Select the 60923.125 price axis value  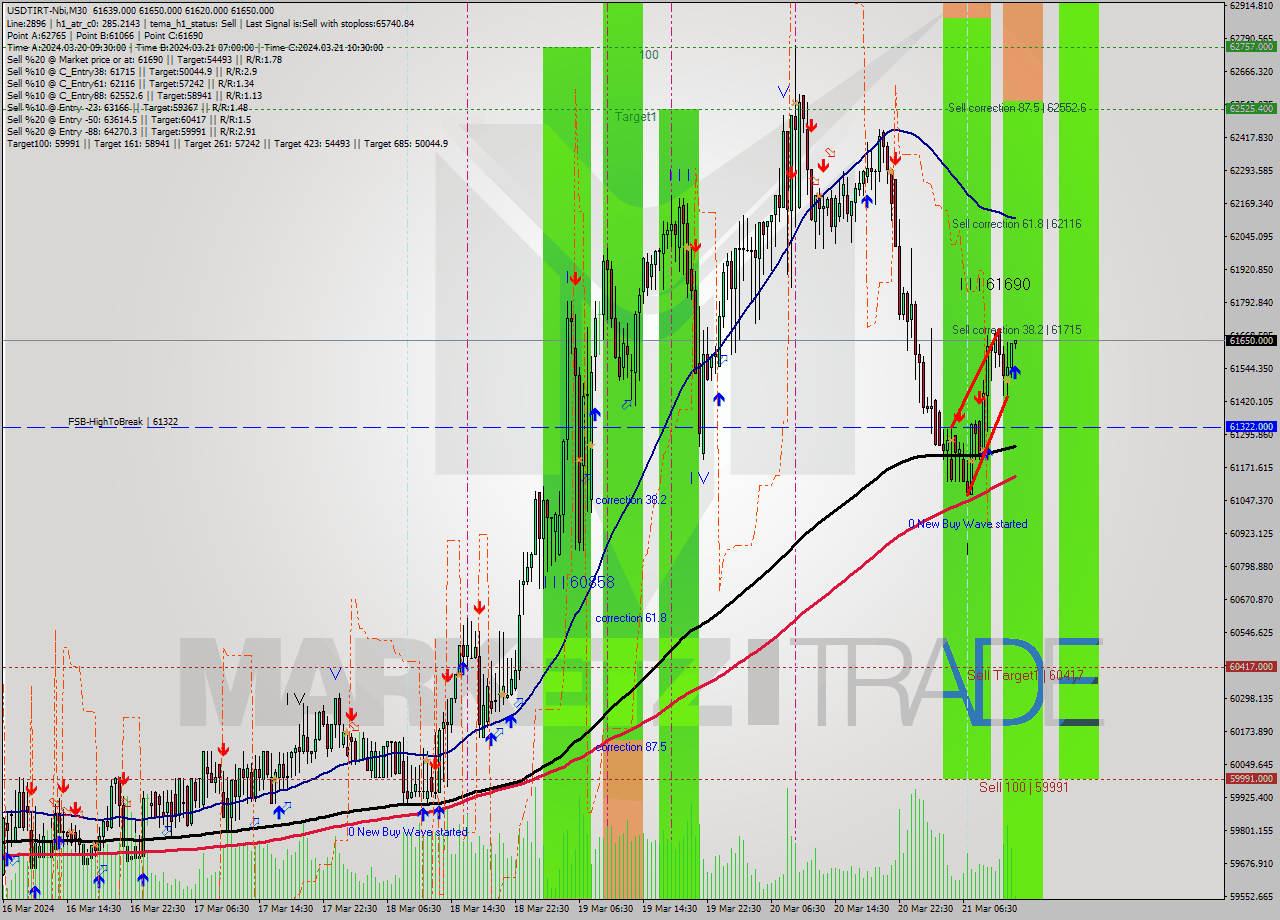click(x=1251, y=534)
